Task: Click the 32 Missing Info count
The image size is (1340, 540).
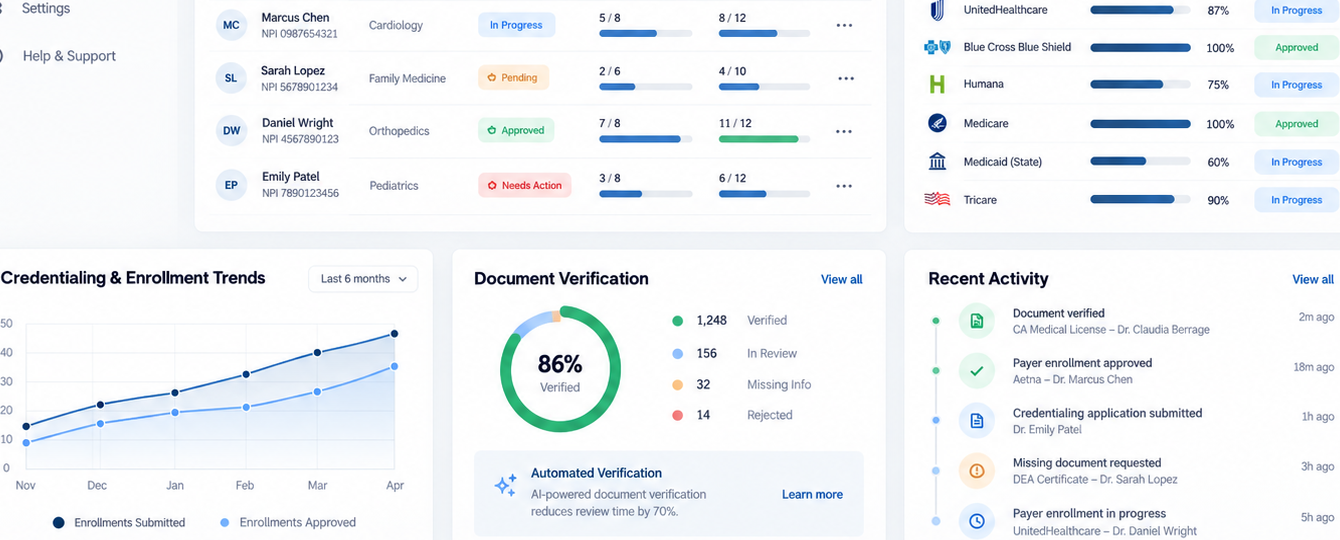Action: point(703,385)
